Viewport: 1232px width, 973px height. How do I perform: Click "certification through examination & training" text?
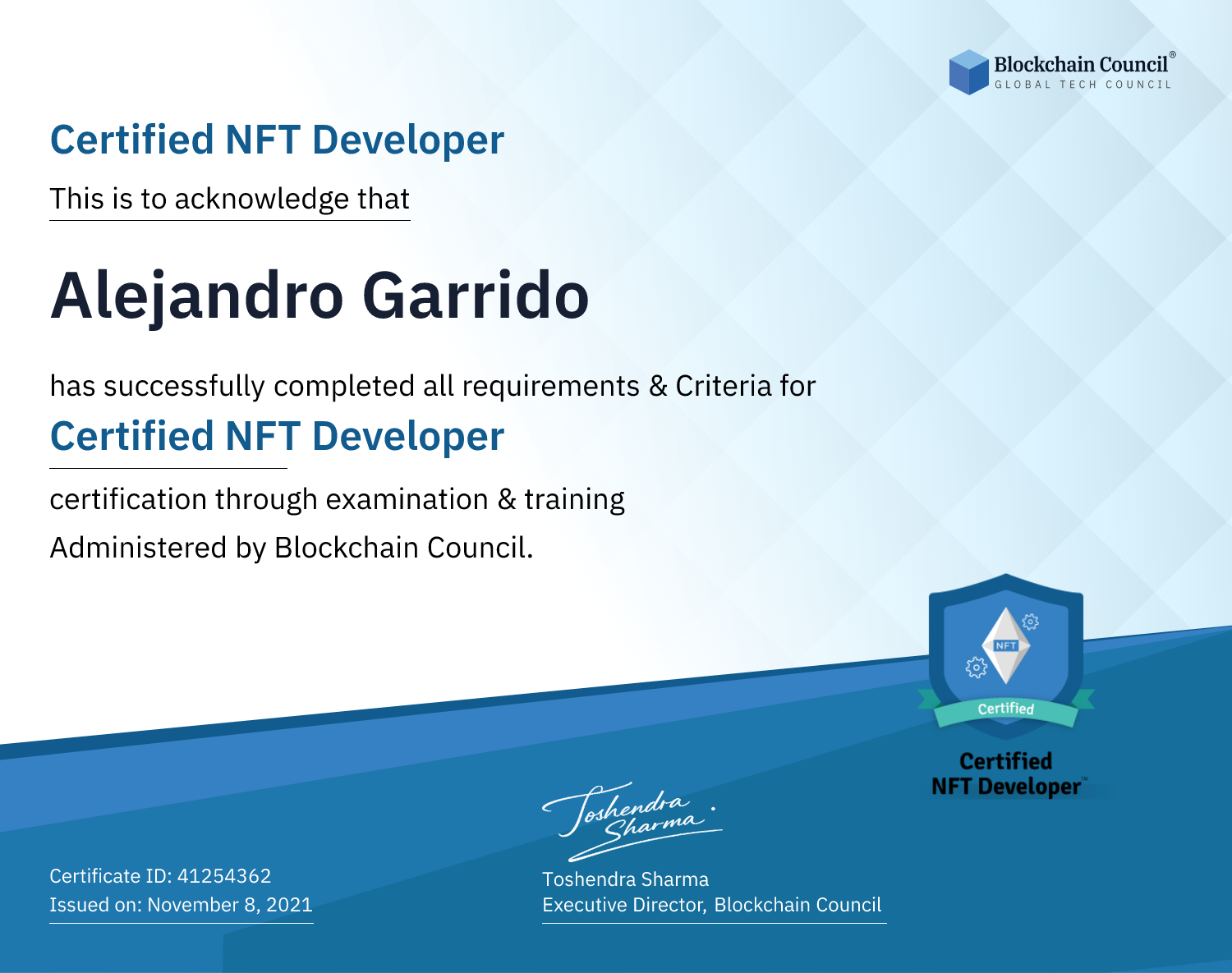tap(337, 499)
